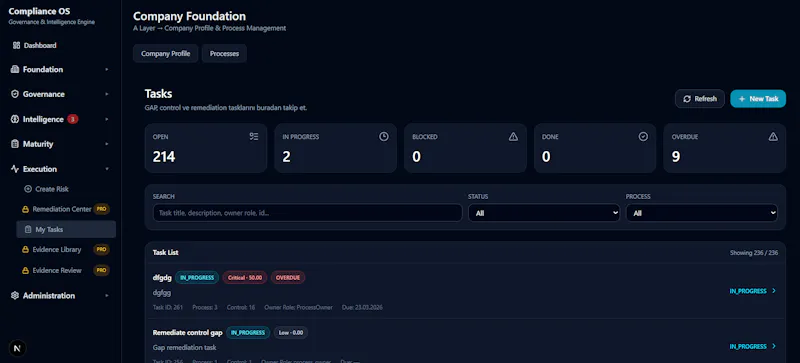The image size is (800, 363).
Task: Click the Showing 236 / 236 counter
Action: click(754, 253)
